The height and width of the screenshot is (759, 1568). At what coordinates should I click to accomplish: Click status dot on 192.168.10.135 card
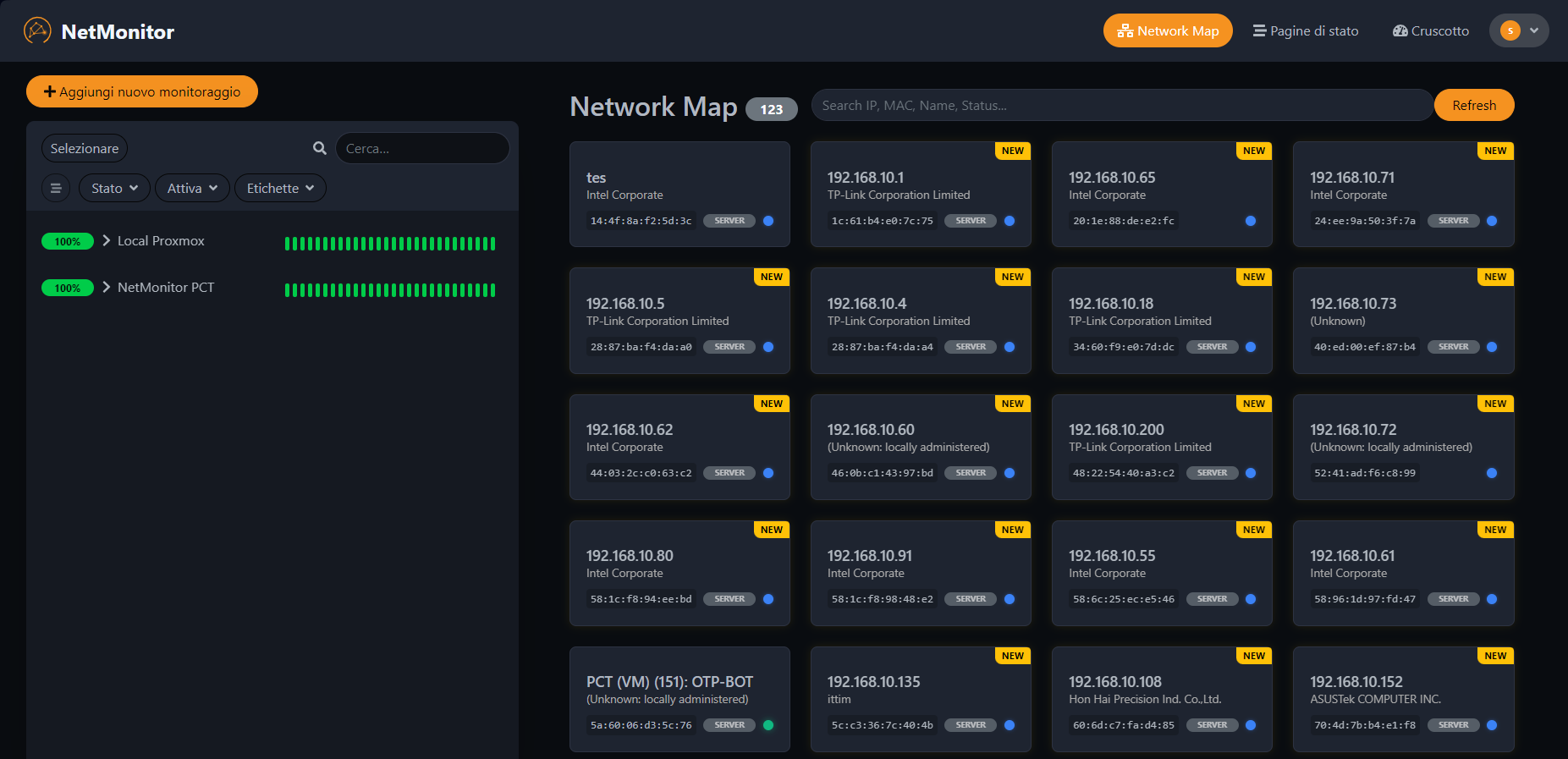tap(1010, 725)
